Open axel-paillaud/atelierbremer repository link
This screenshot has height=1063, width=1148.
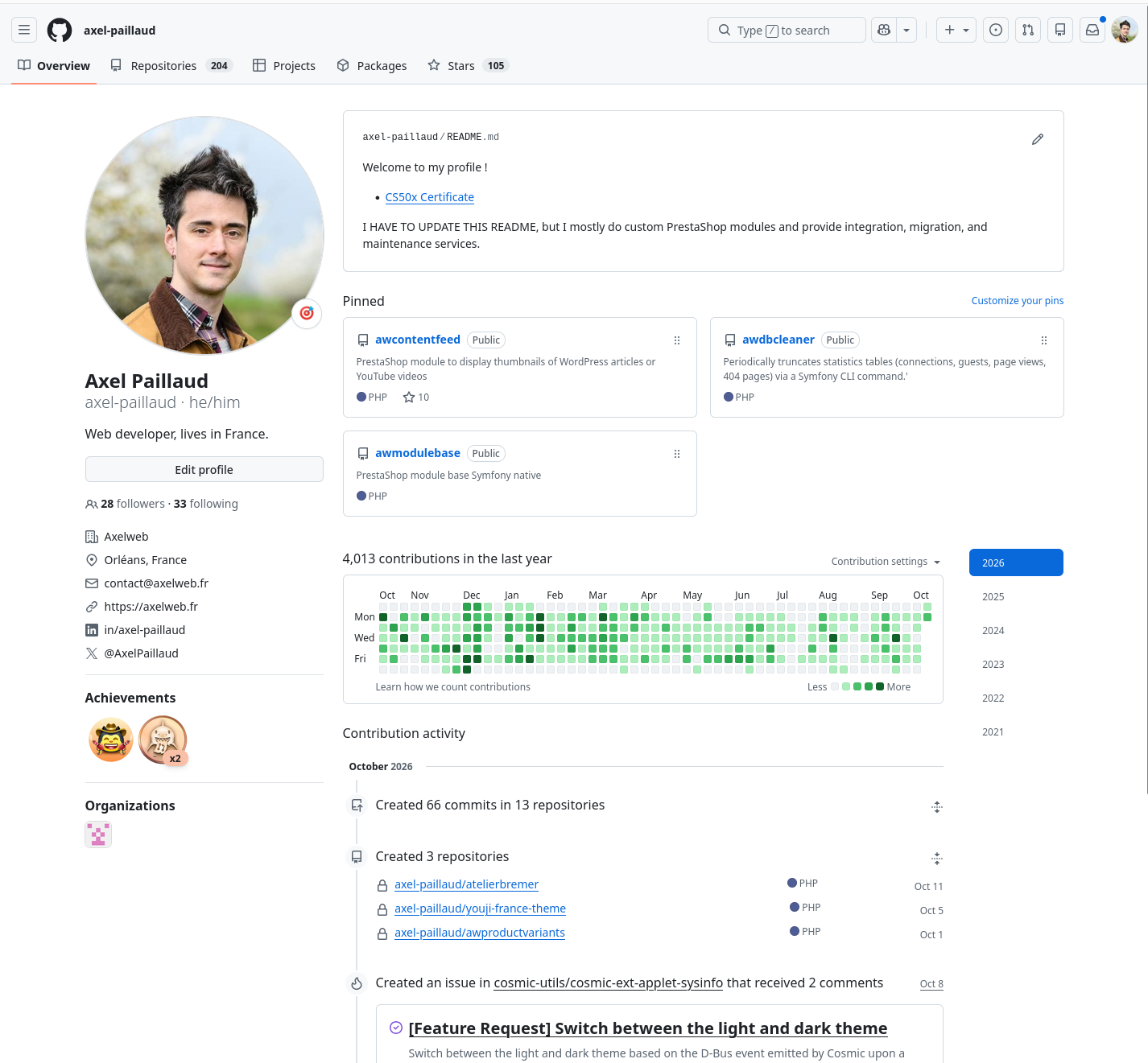click(x=466, y=884)
